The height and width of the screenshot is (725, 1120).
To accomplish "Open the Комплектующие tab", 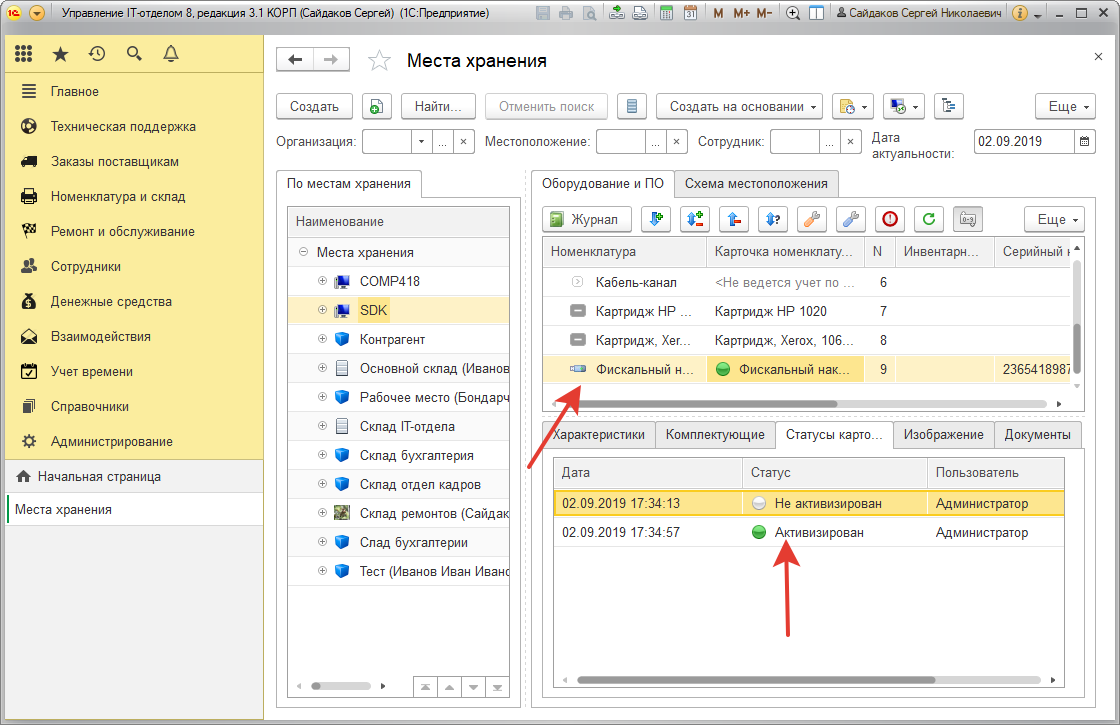I will click(x=715, y=434).
